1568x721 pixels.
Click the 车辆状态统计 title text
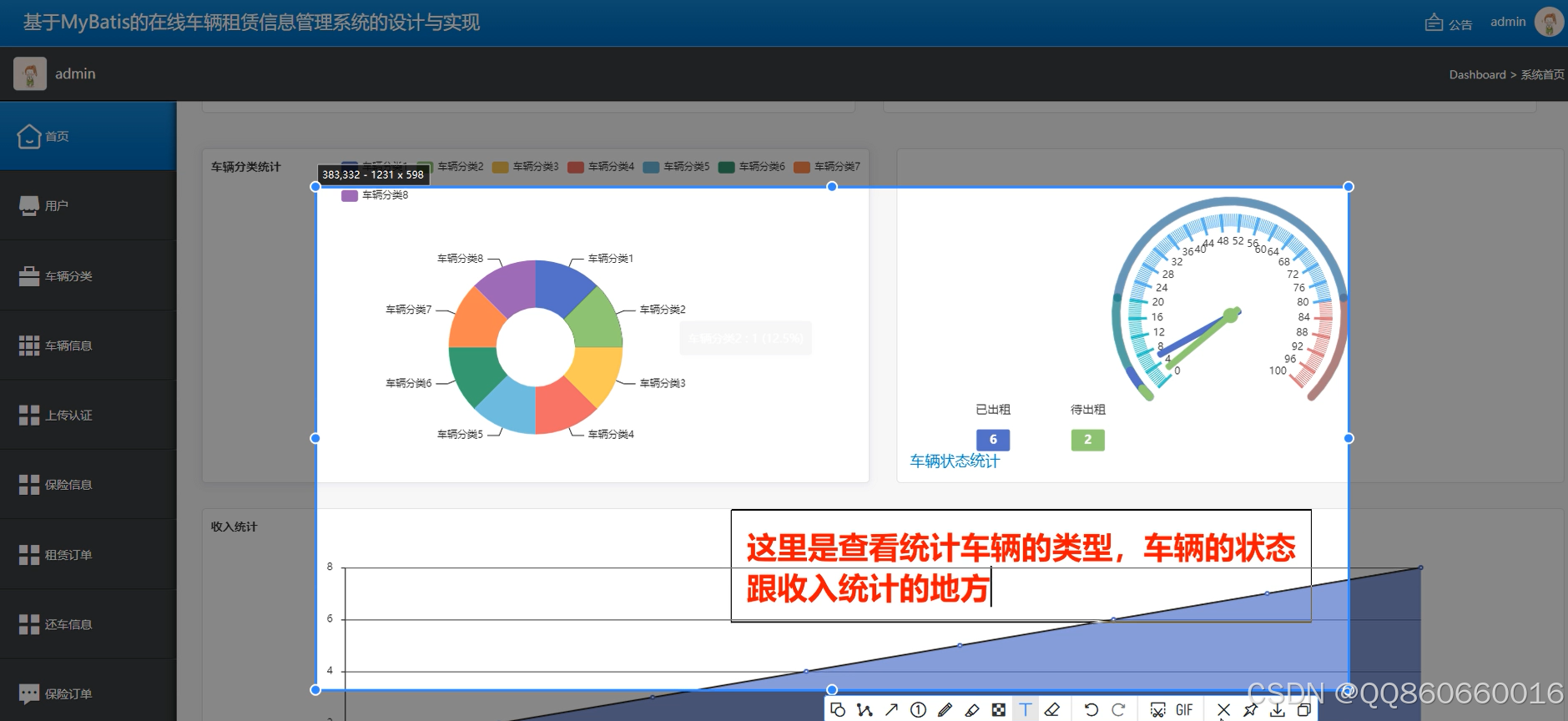click(955, 461)
